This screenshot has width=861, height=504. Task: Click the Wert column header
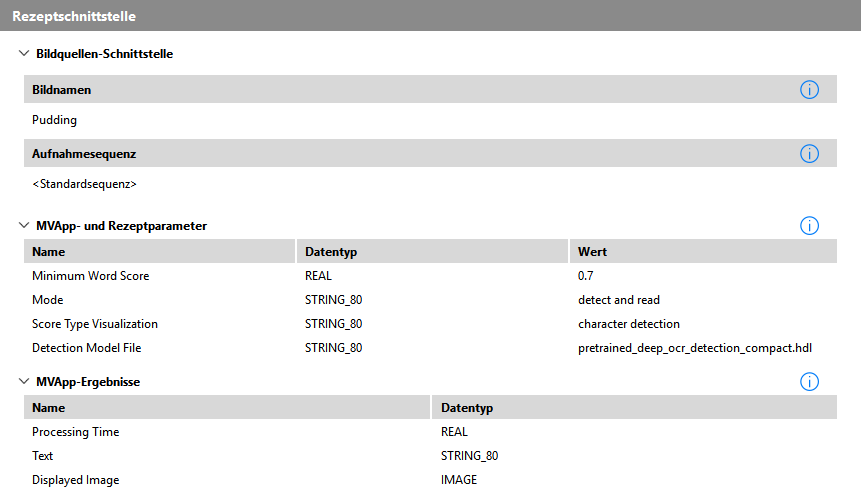[592, 252]
